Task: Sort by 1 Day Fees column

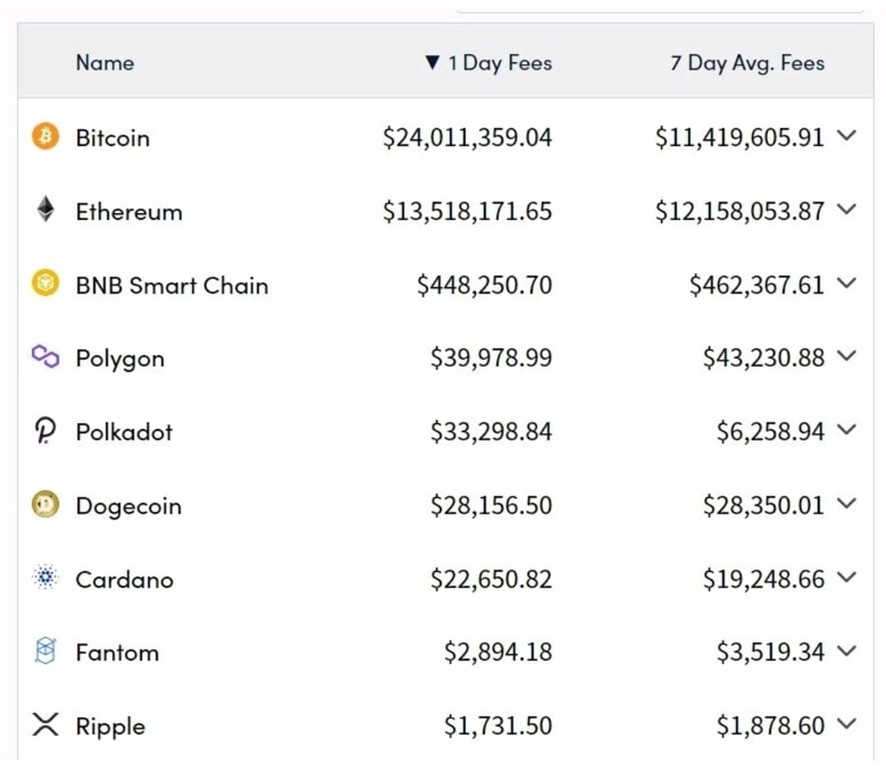Action: coord(489,63)
